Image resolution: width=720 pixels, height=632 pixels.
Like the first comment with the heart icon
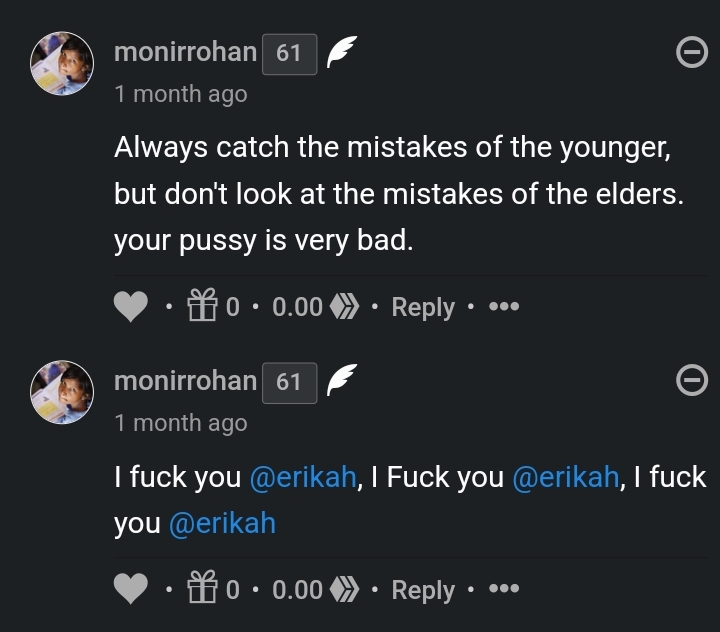click(x=131, y=307)
